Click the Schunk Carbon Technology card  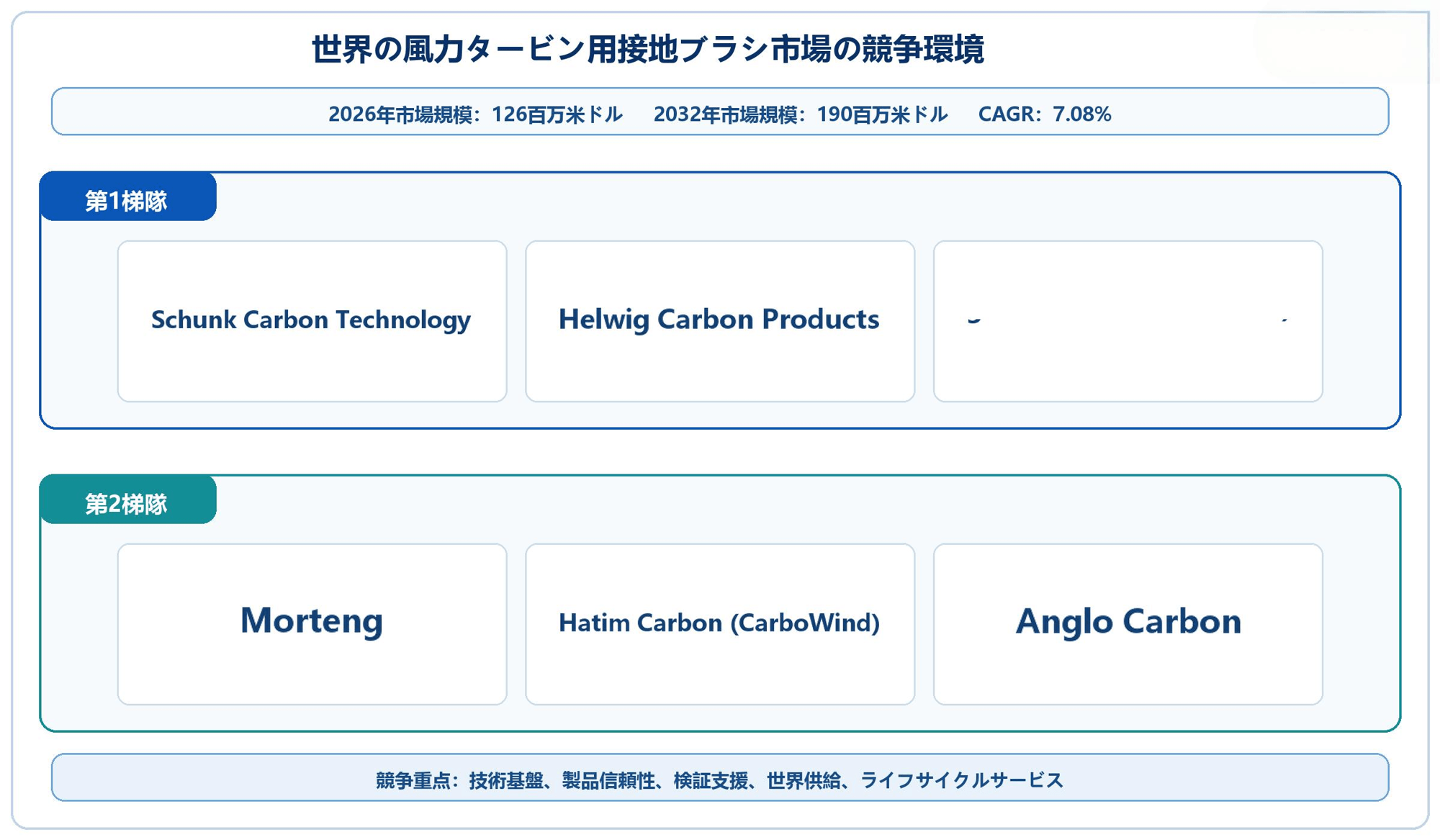[x=312, y=321]
